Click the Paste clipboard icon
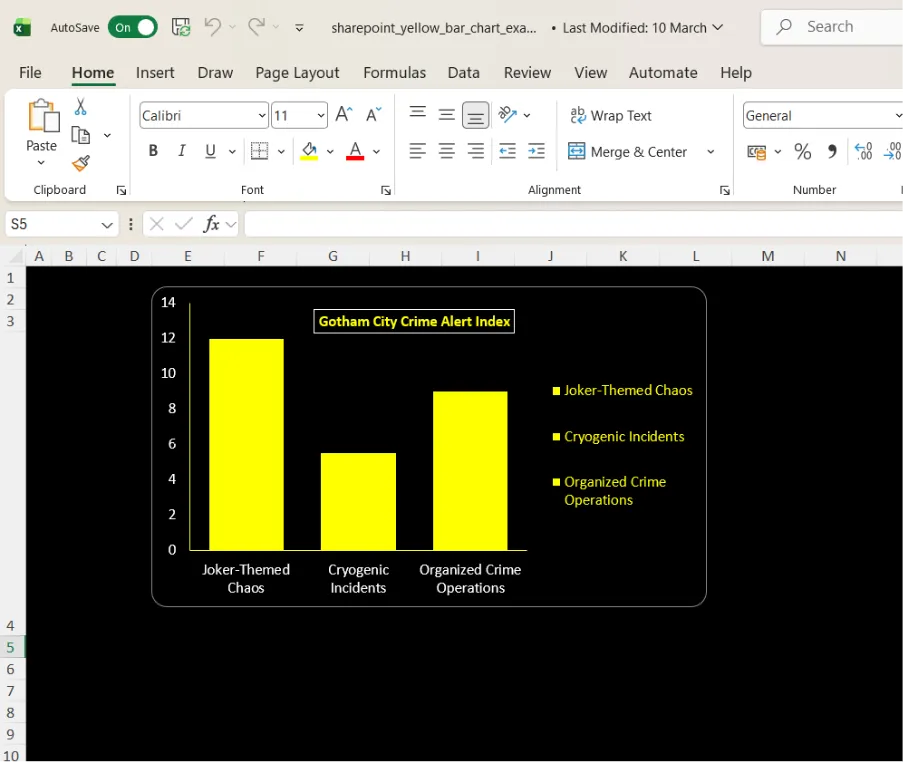Screen dimensions: 903x762 tap(43, 116)
